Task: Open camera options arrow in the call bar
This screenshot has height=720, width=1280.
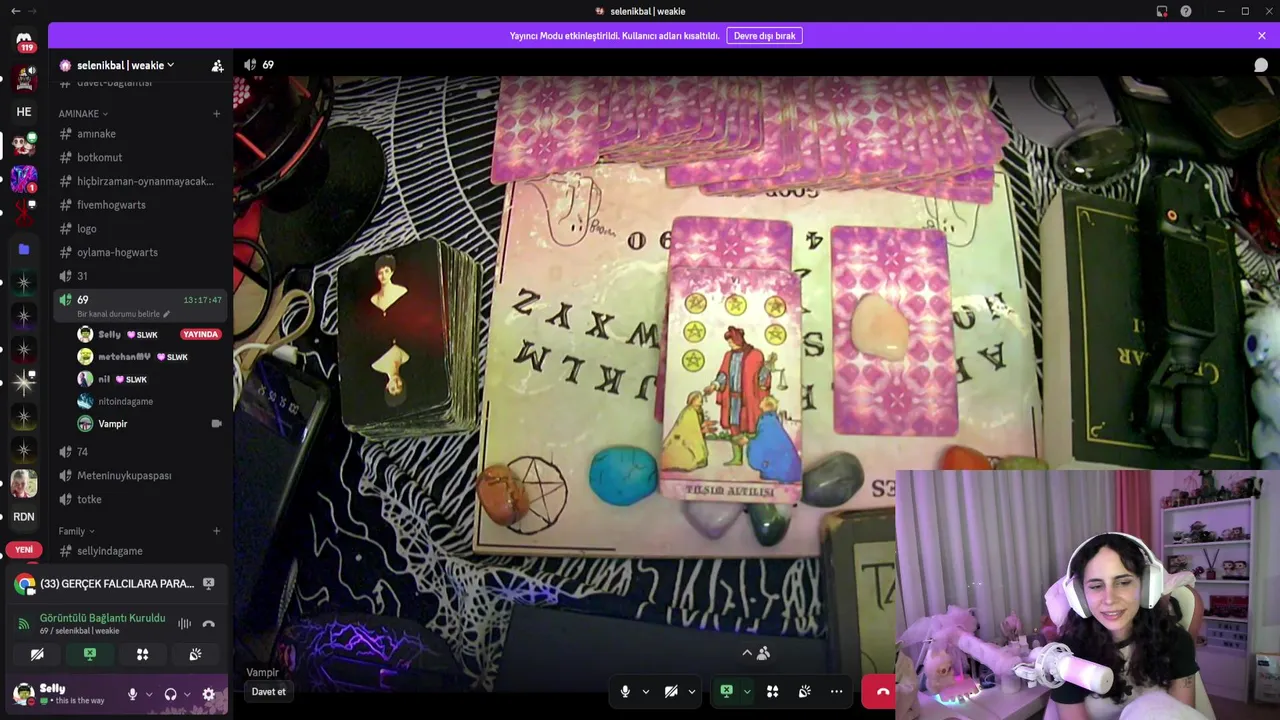Action: (691, 691)
